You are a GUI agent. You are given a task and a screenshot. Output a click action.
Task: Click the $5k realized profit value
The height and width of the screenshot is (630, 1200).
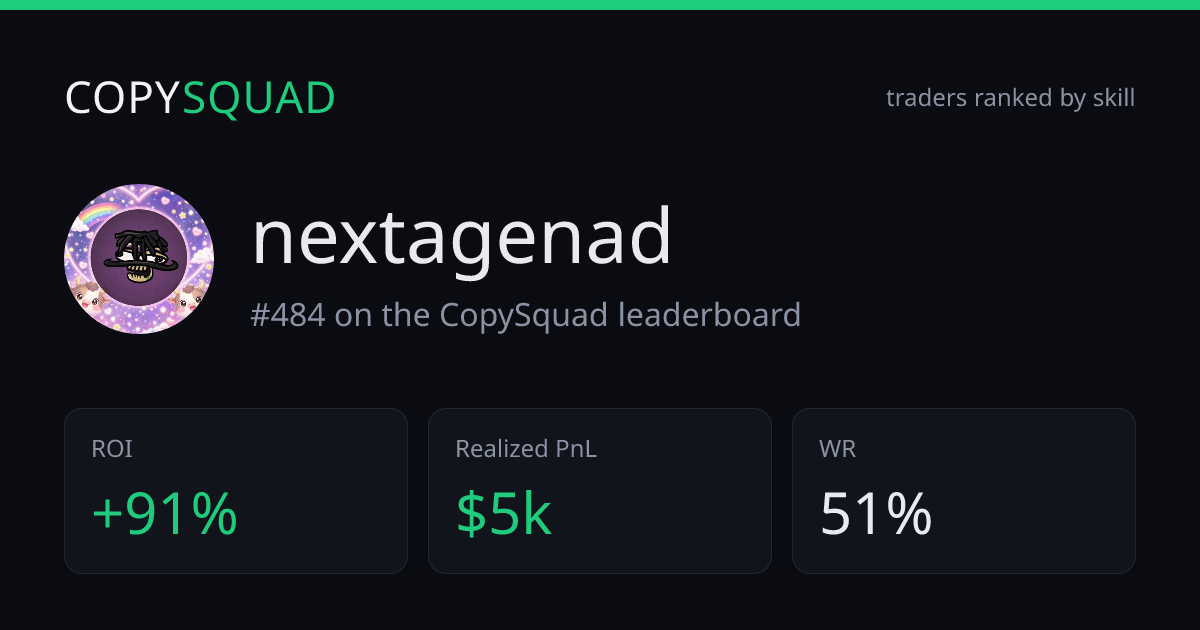point(504,514)
